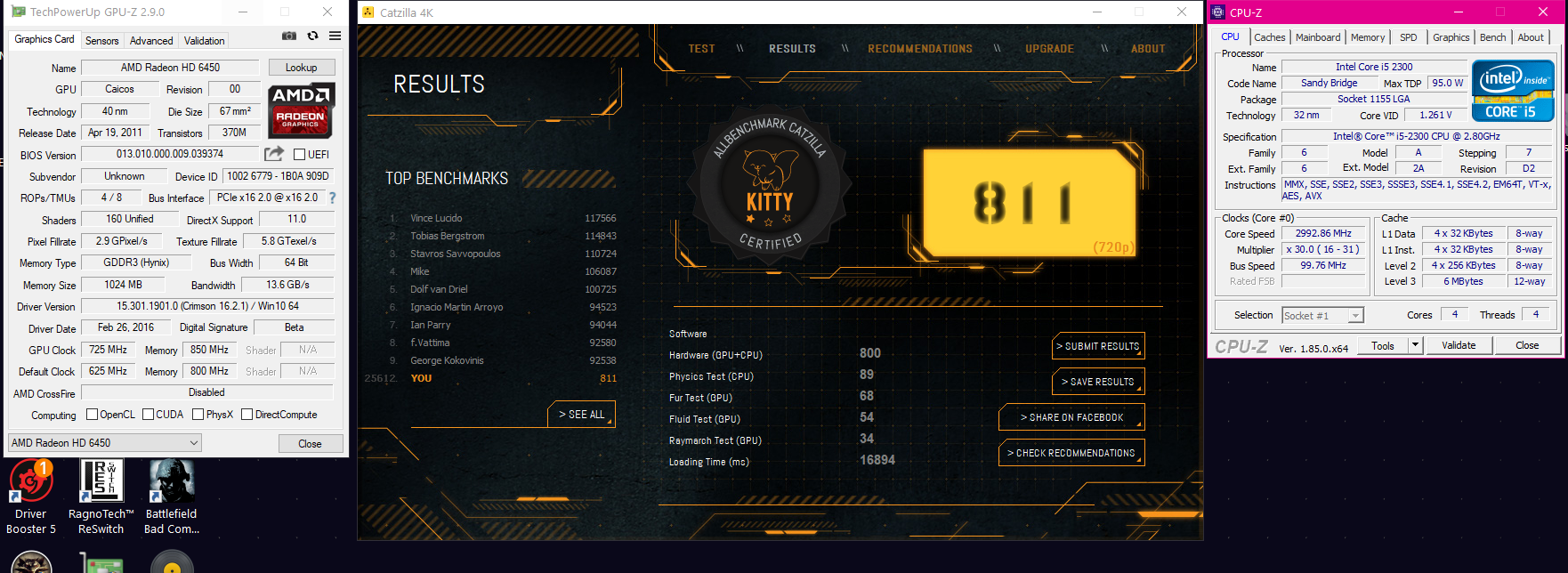Select Catzilla TEST menu item
Viewport: 1568px width, 573px height.
pyautogui.click(x=701, y=49)
